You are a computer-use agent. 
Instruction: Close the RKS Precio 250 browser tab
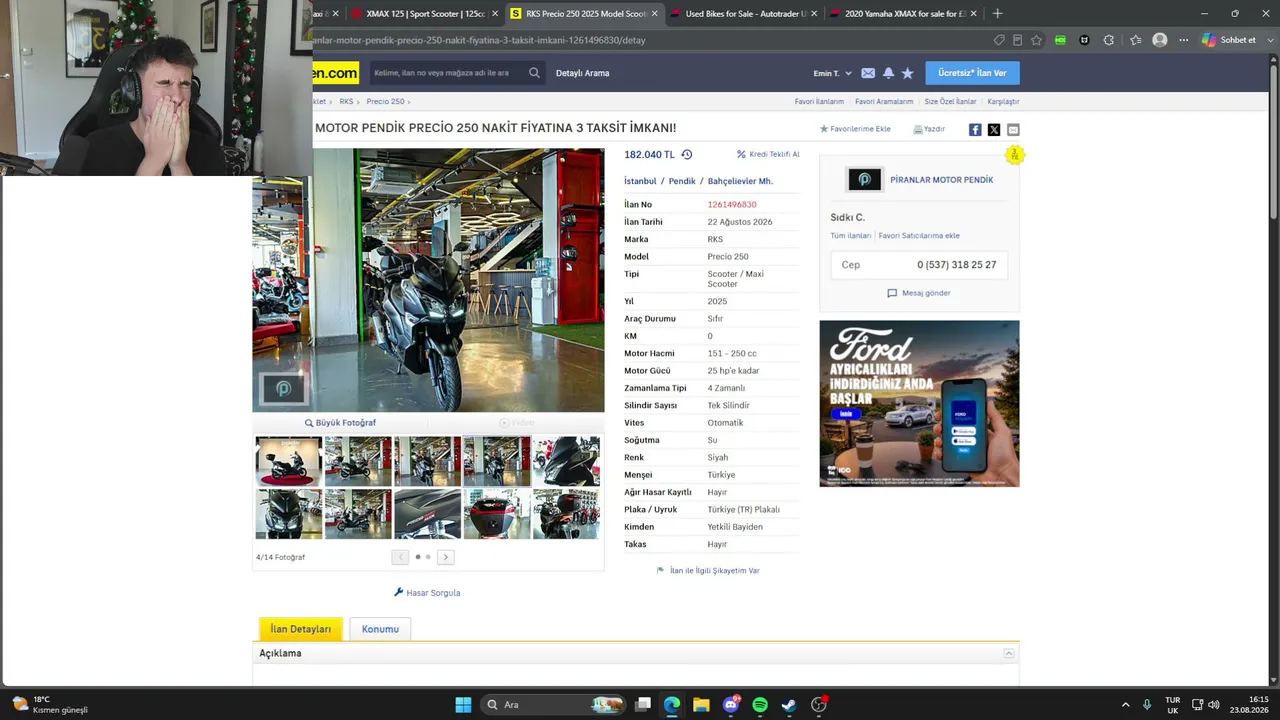pos(655,14)
